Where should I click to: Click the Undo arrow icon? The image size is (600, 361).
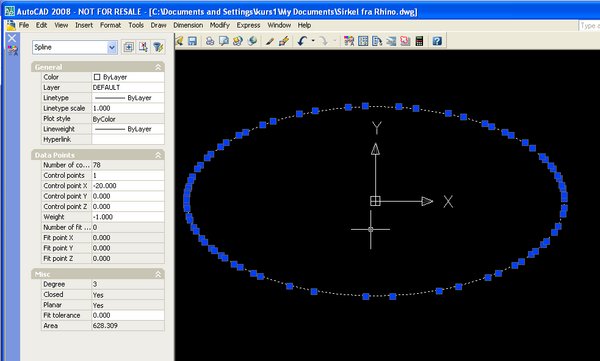(302, 41)
